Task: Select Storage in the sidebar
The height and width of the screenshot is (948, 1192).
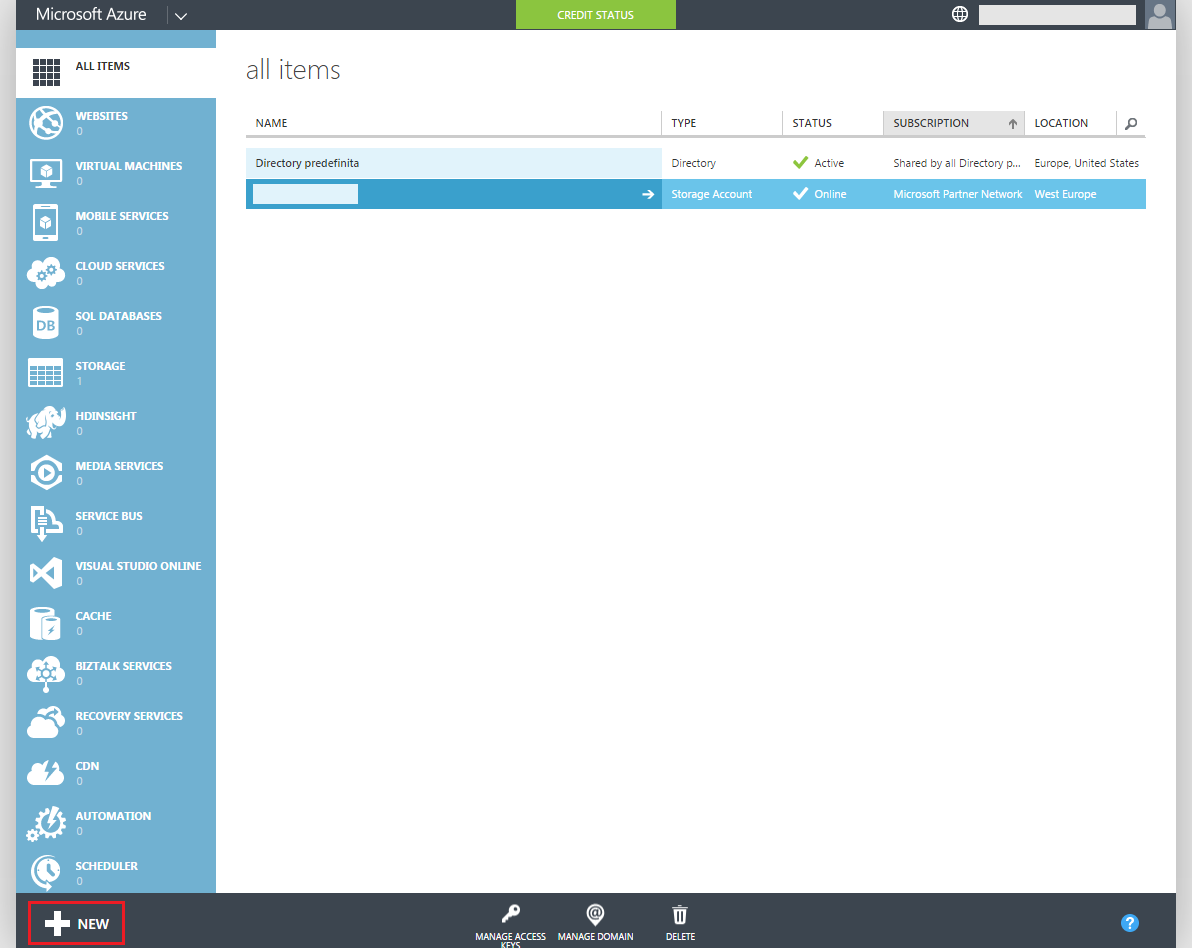Action: [100, 366]
